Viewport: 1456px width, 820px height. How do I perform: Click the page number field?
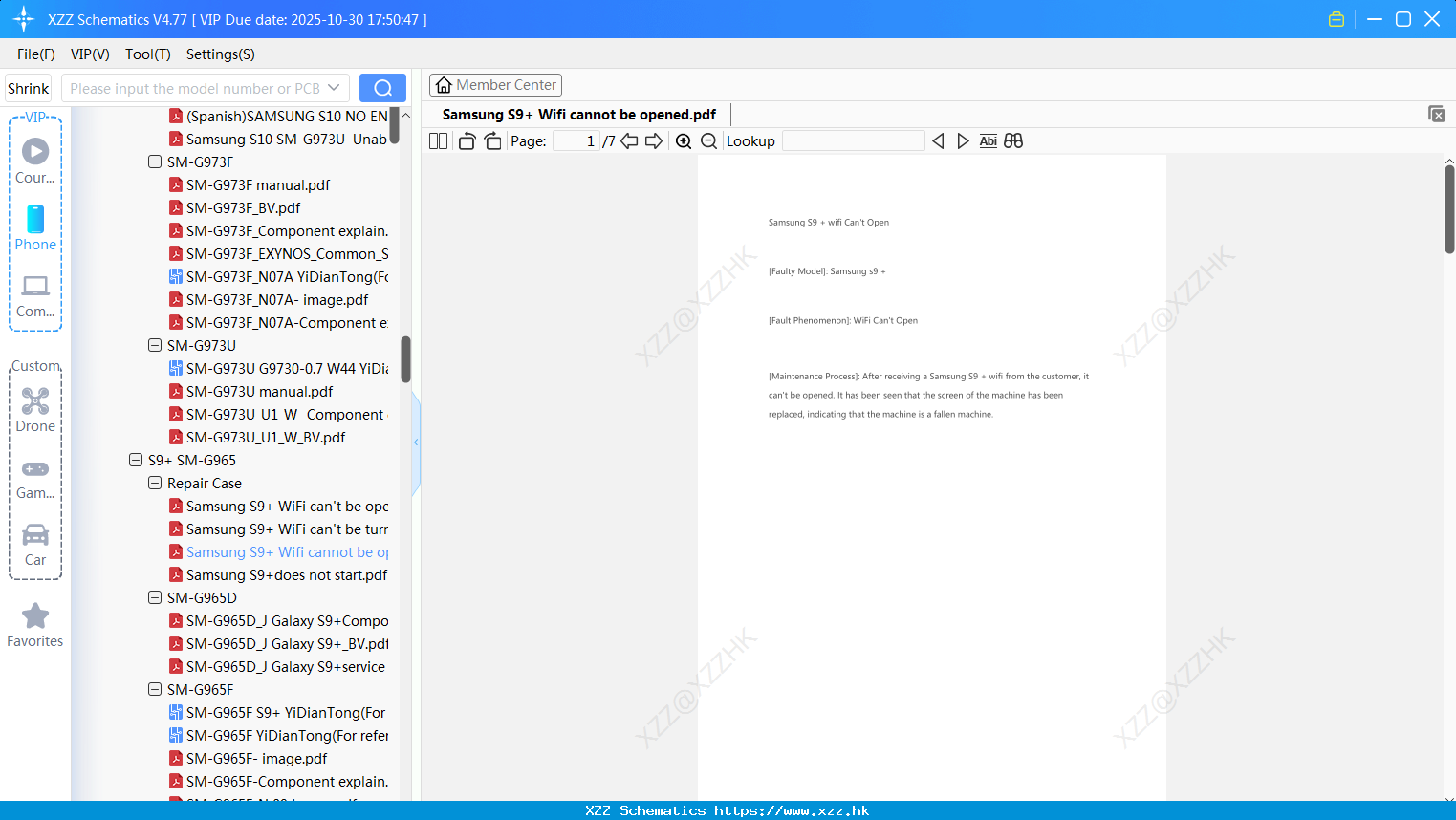pyautogui.click(x=576, y=141)
